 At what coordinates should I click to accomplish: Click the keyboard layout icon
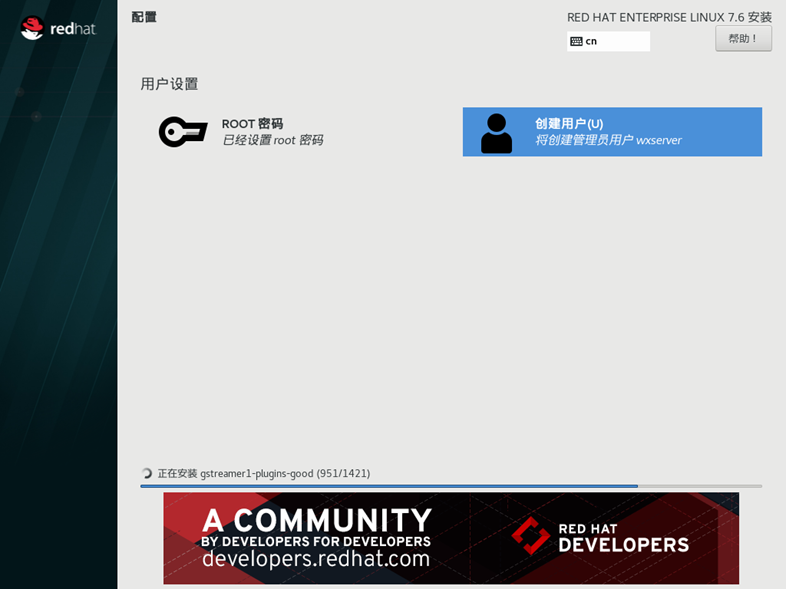(576, 41)
